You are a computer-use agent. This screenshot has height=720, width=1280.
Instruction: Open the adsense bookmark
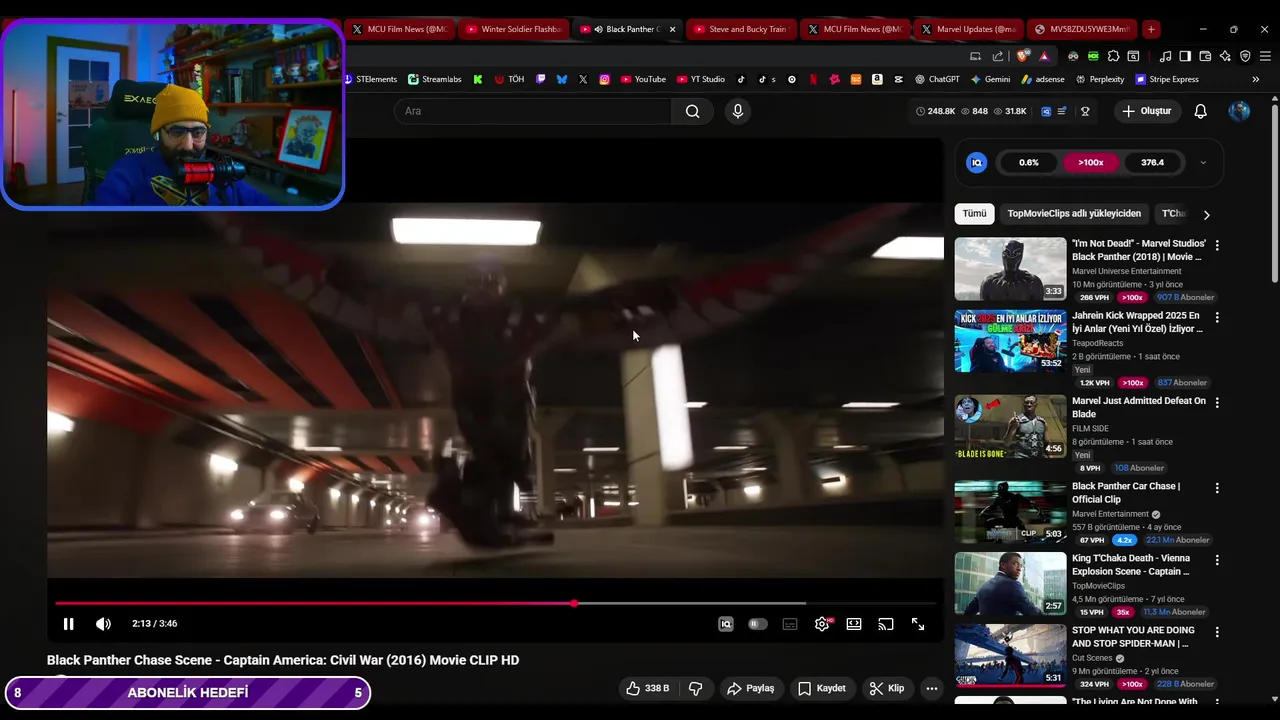pos(1042,79)
